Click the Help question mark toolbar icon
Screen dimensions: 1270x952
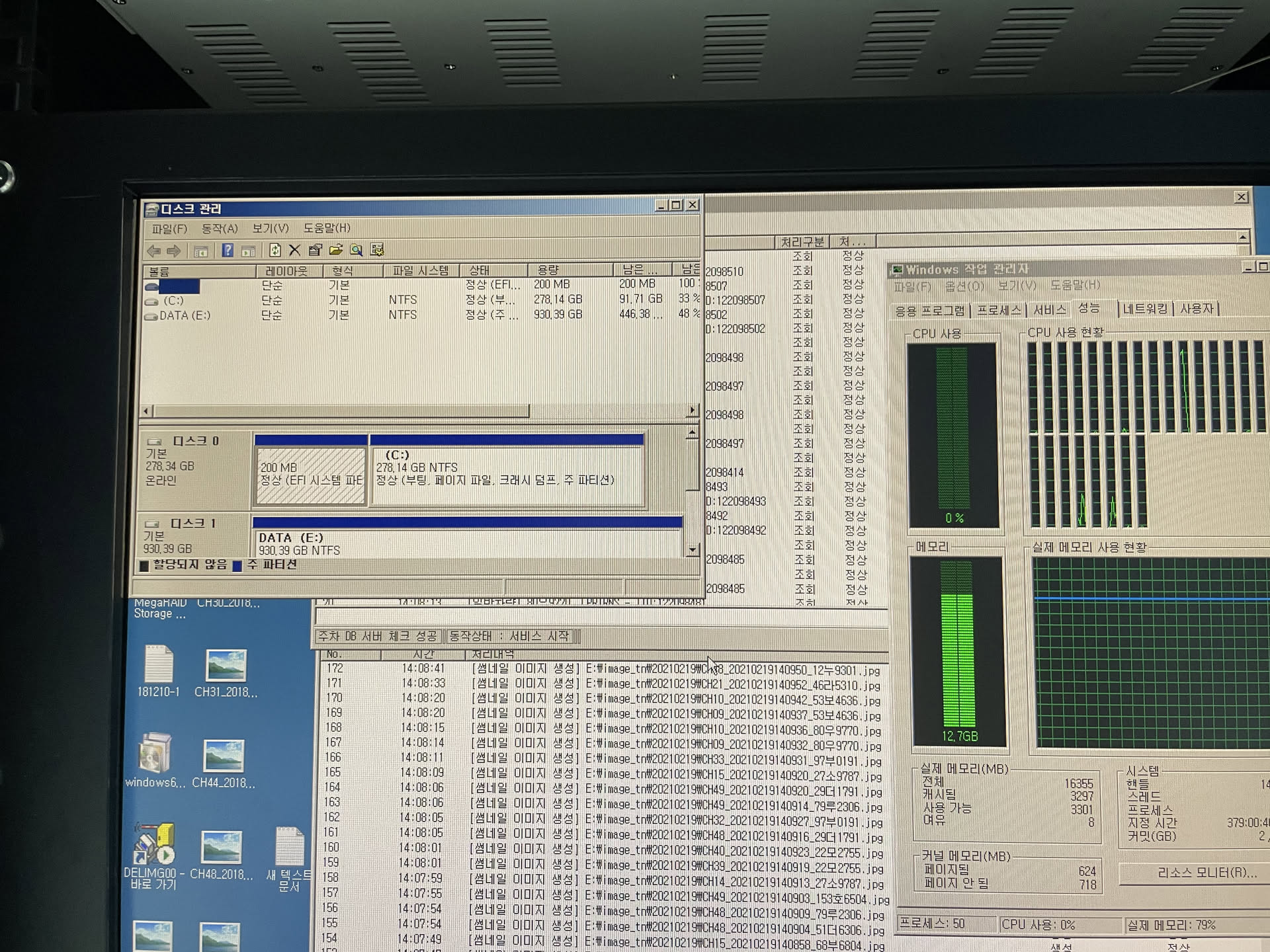click(x=228, y=250)
